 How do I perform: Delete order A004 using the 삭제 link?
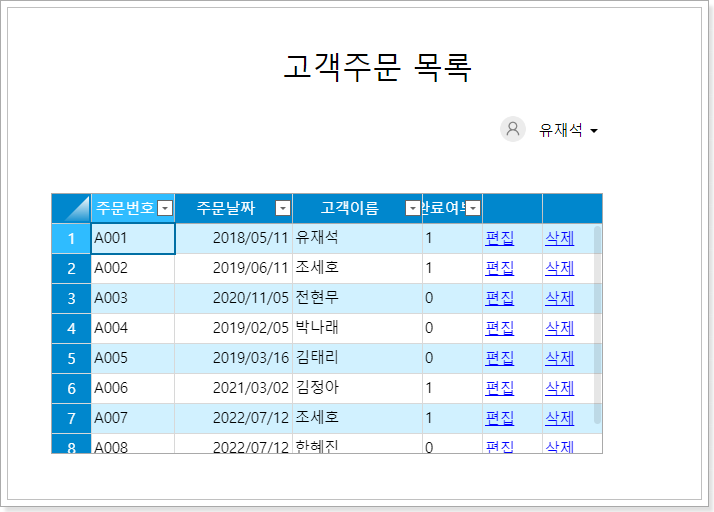tap(559, 328)
